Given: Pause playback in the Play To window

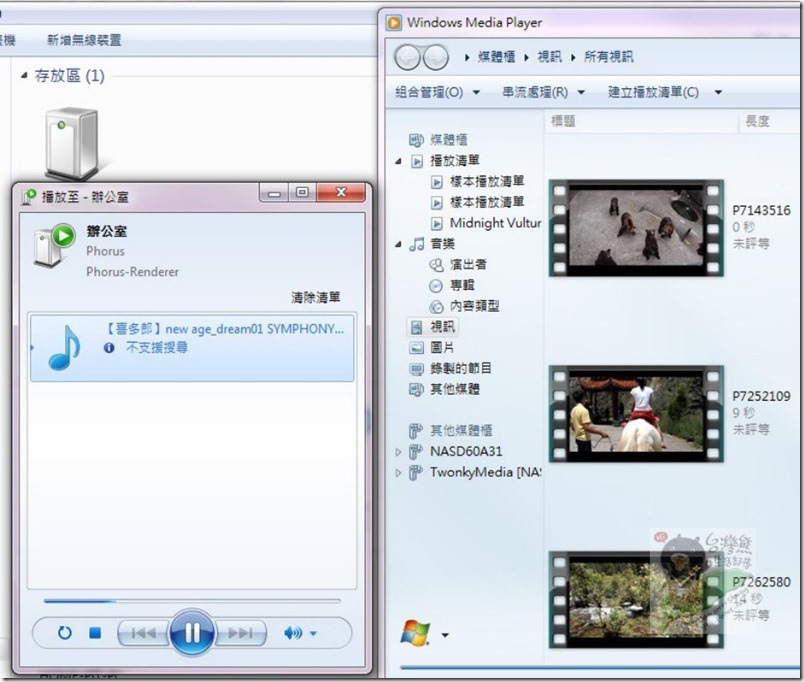Looking at the screenshot, I should pos(192,632).
